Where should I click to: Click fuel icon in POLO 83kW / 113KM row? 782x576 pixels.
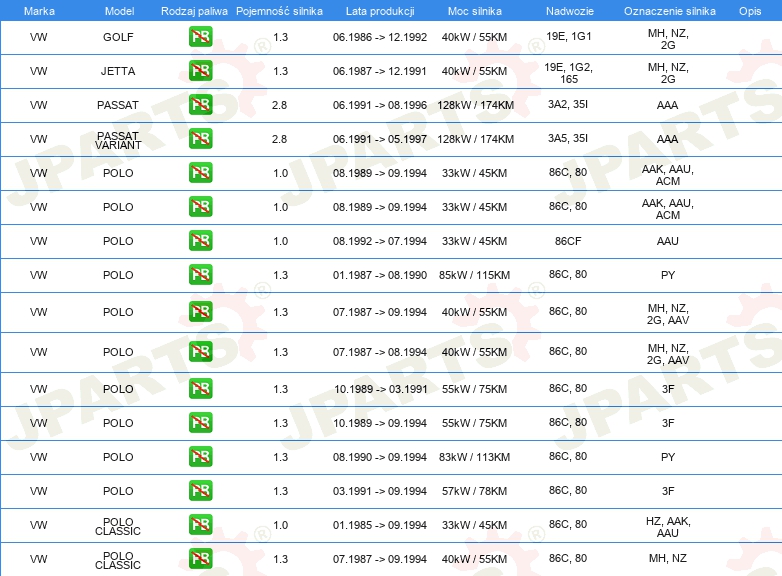coord(200,457)
